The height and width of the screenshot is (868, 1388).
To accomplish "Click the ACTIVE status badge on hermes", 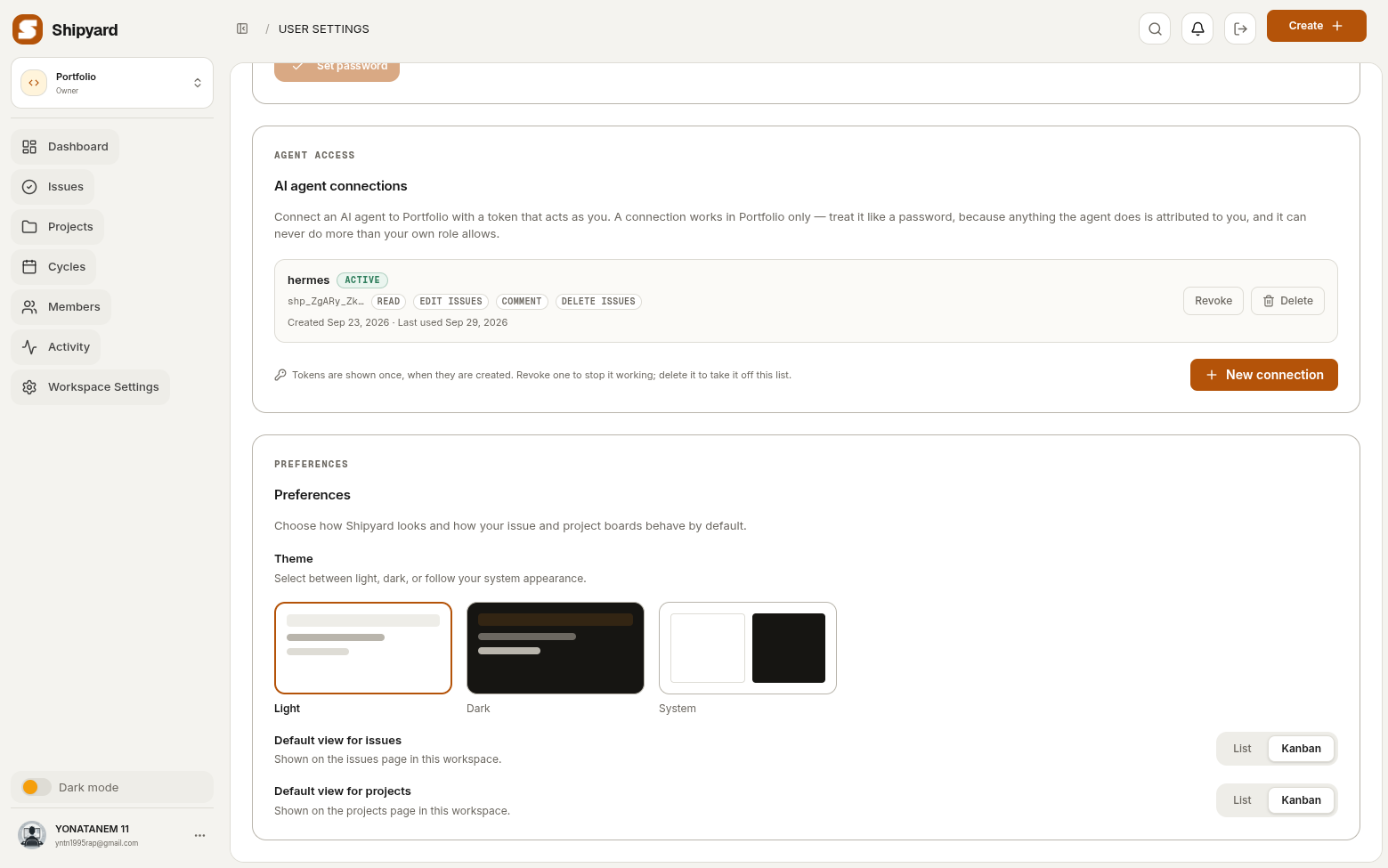I will 362,280.
